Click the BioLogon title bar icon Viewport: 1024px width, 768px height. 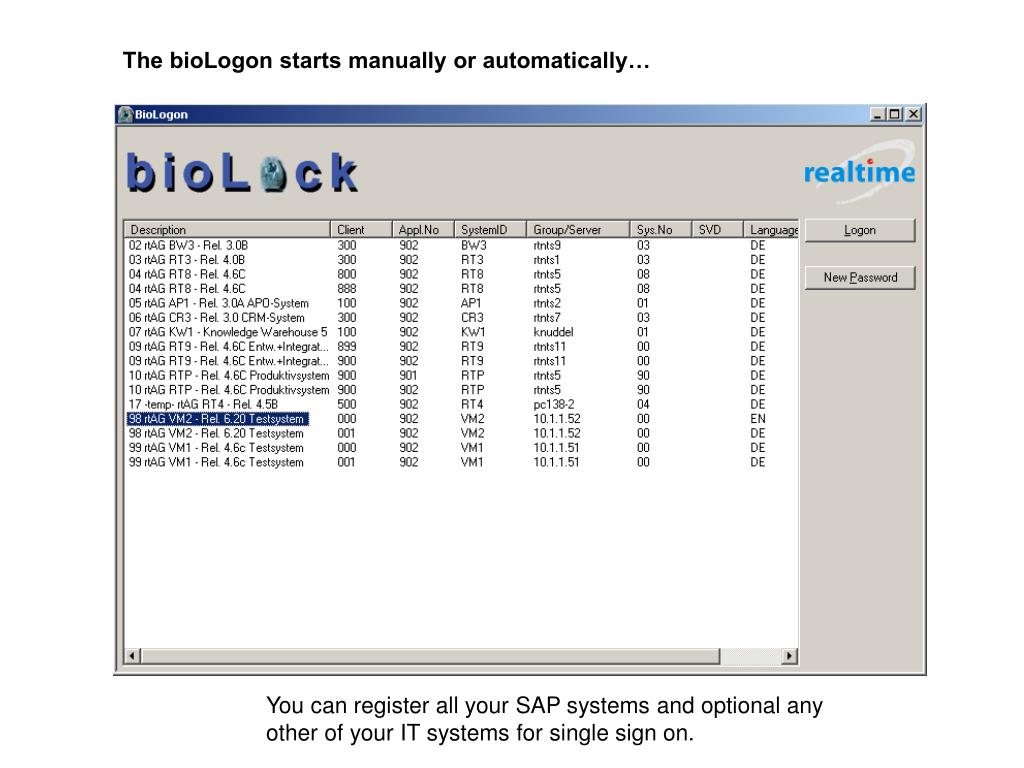125,114
